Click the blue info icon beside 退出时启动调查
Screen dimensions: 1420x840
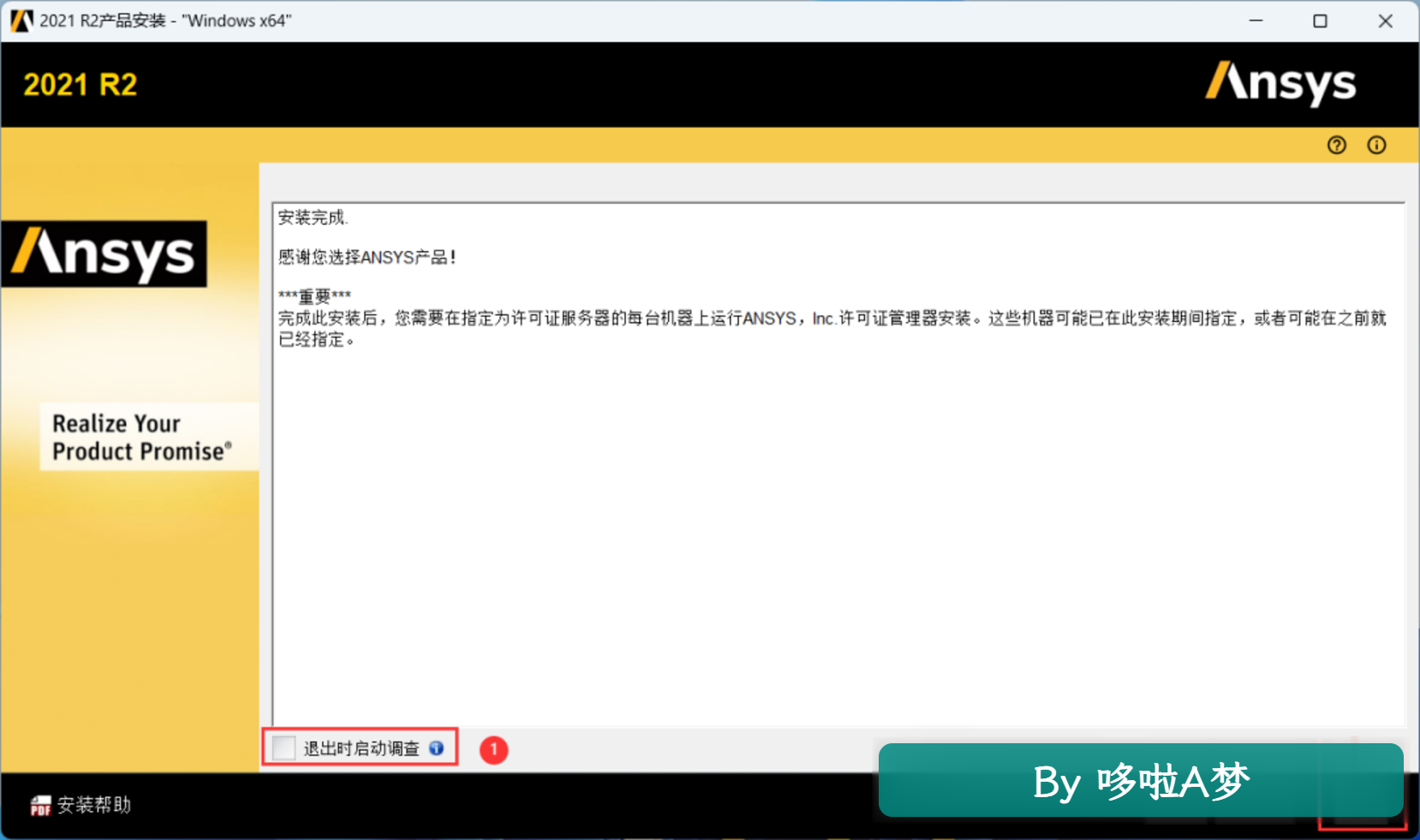point(437,748)
